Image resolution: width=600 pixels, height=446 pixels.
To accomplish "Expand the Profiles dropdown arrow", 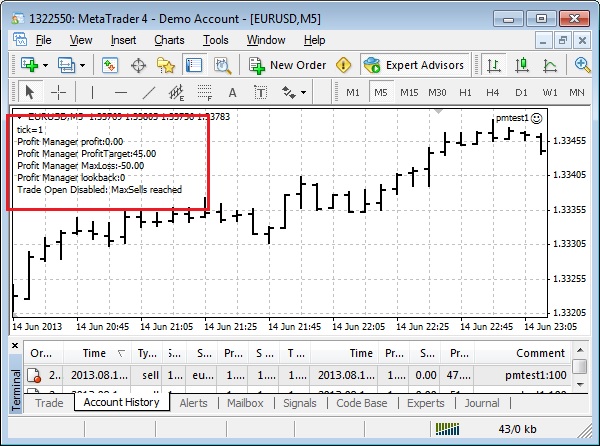I will pos(82,65).
